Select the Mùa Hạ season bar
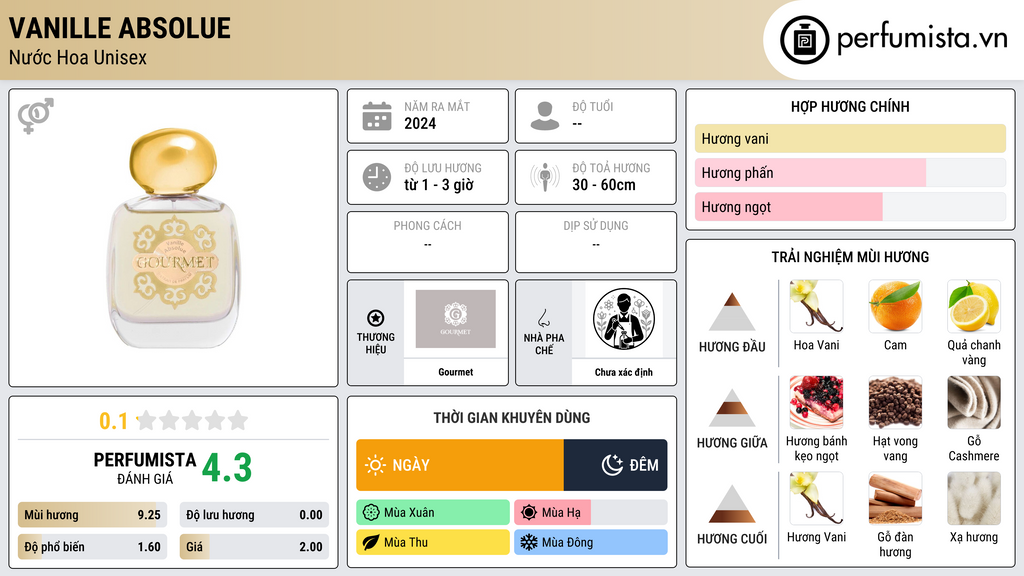This screenshot has height=576, width=1024. tap(590, 513)
